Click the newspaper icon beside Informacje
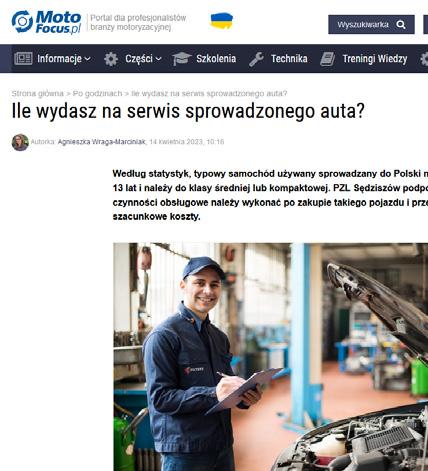This screenshot has width=428, height=471. pyautogui.click(x=23, y=59)
